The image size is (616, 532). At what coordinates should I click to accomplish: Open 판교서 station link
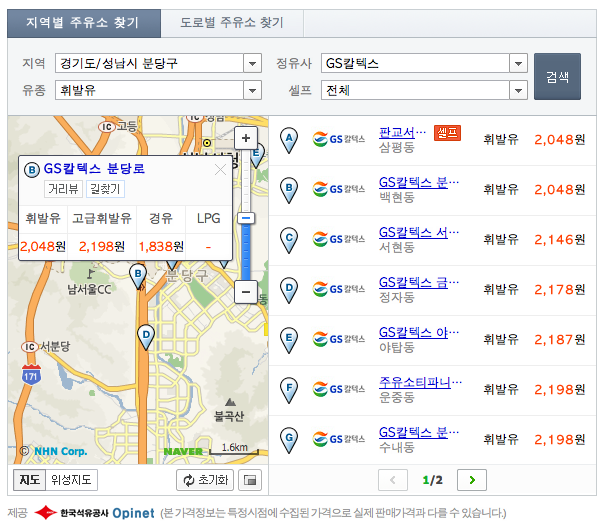coord(402,133)
